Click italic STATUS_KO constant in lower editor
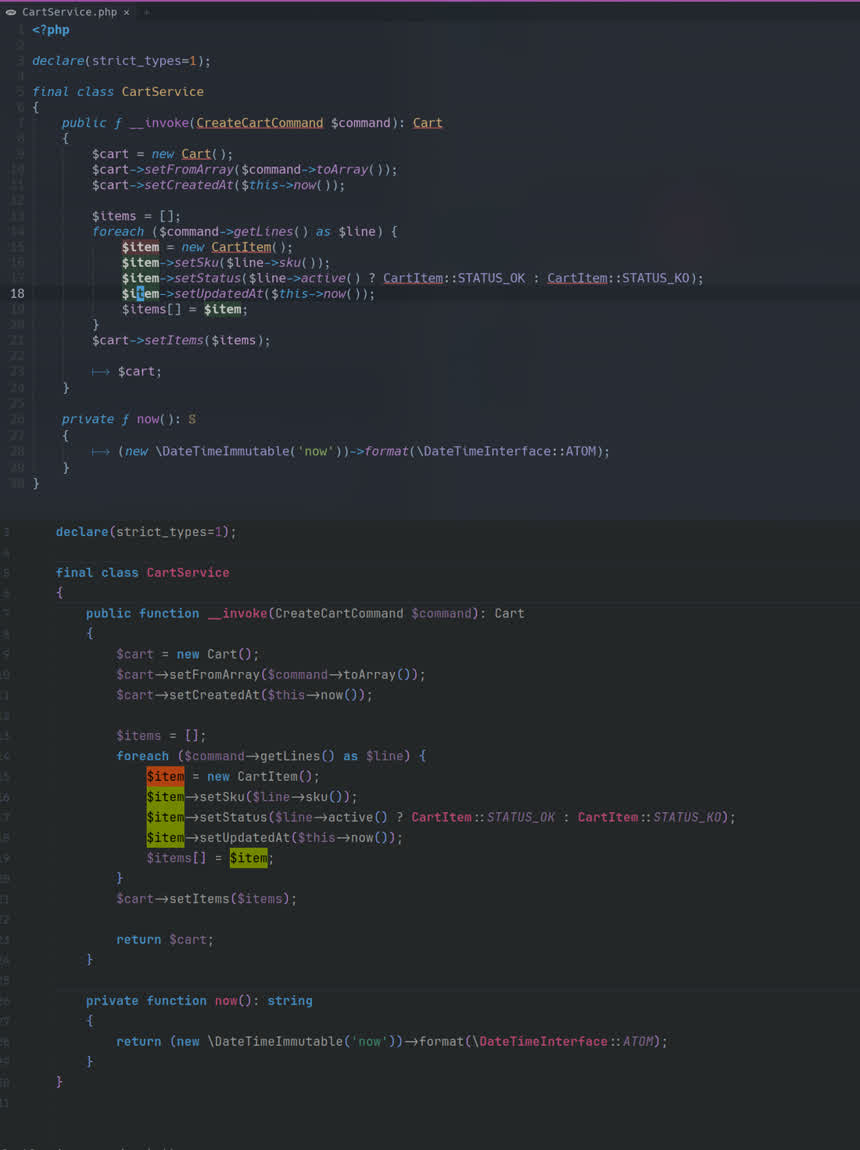The width and height of the screenshot is (860, 1150). pos(687,817)
